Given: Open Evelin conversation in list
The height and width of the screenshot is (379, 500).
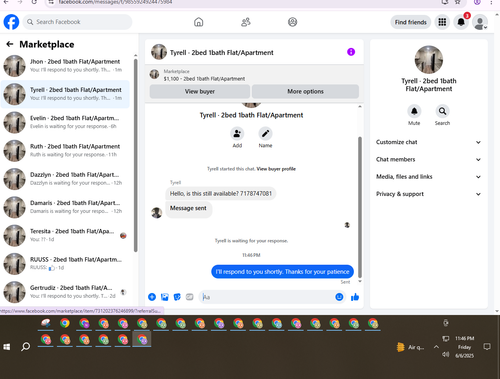Looking at the screenshot, I should pos(65,122).
